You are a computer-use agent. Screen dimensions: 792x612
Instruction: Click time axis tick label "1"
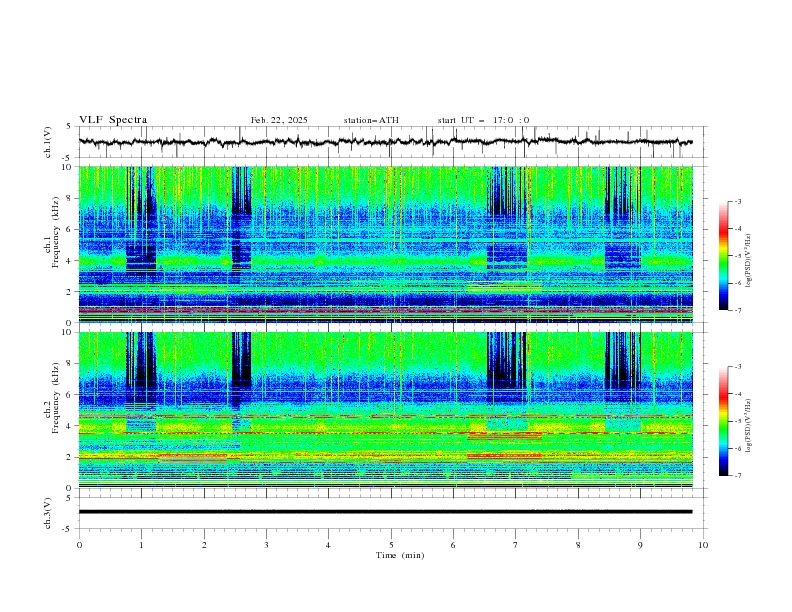pyautogui.click(x=141, y=545)
